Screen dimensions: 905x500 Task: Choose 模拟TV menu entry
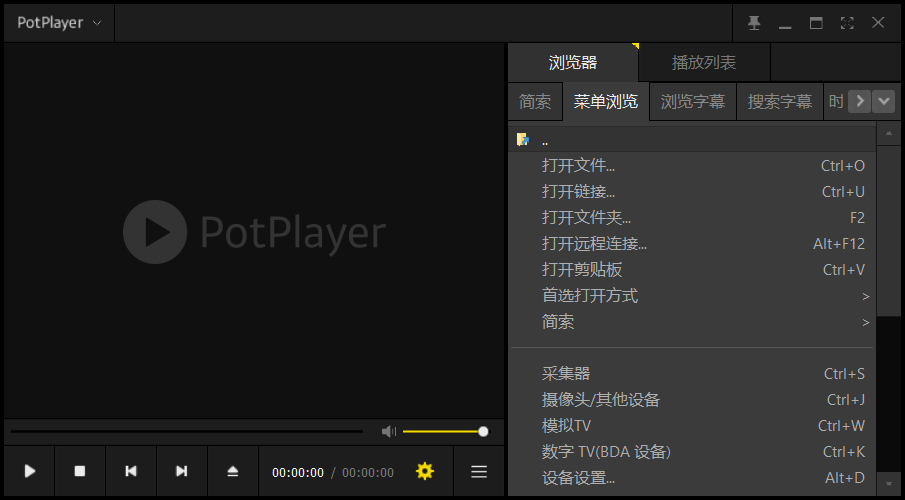coord(692,426)
